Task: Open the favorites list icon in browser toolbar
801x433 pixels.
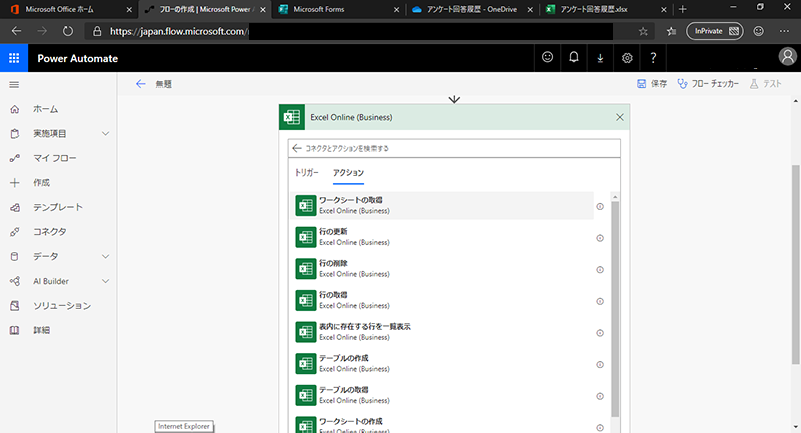Action: [671, 32]
